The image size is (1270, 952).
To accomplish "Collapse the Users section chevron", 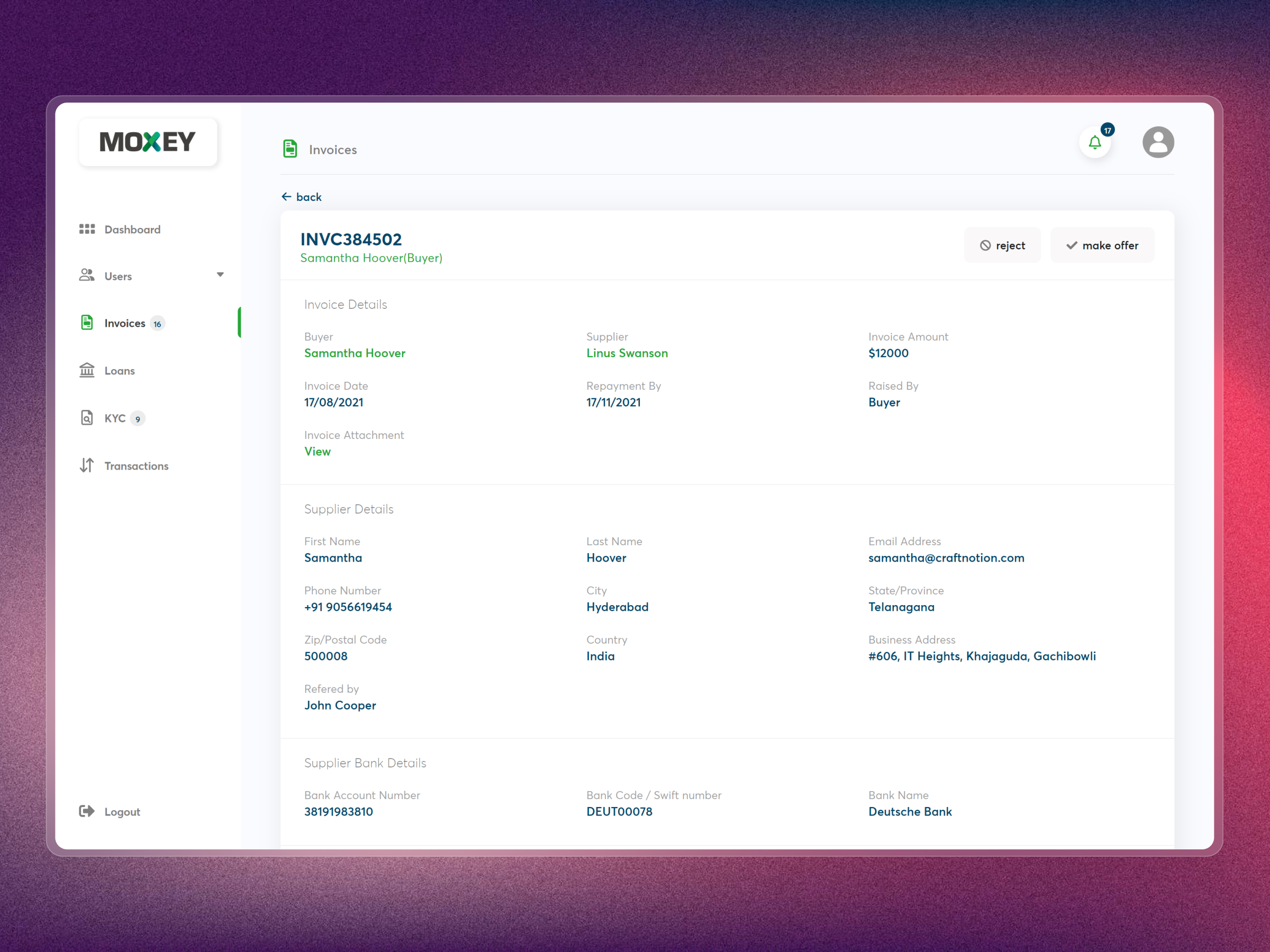I will (x=221, y=275).
